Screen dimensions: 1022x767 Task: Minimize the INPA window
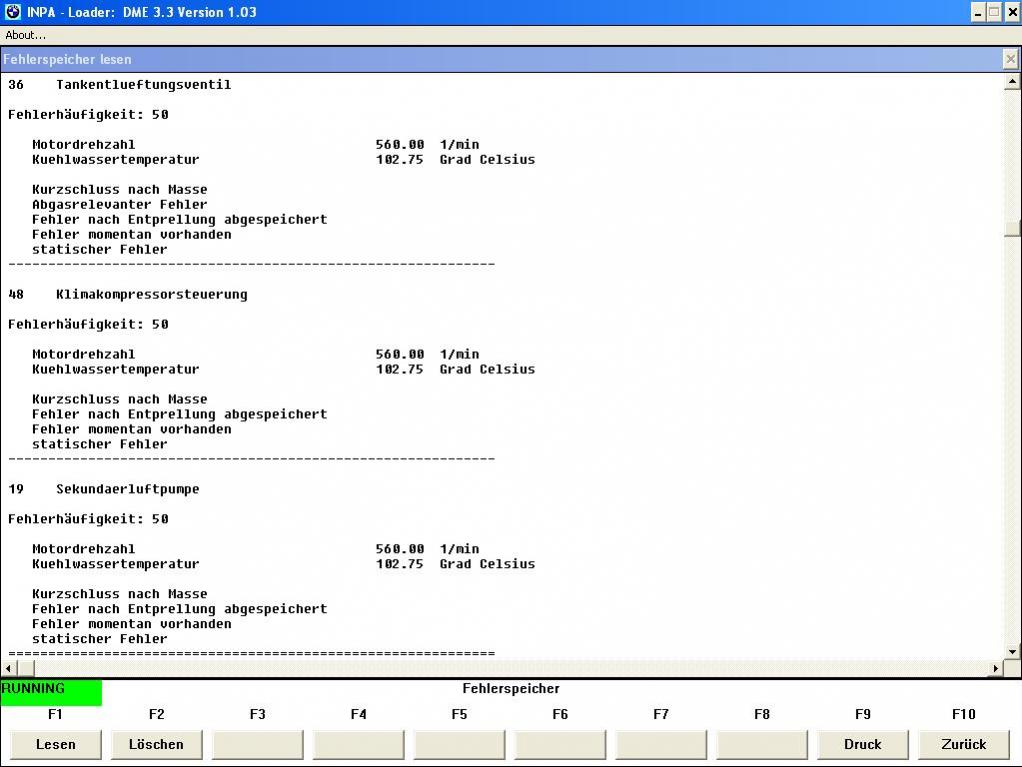tap(978, 12)
